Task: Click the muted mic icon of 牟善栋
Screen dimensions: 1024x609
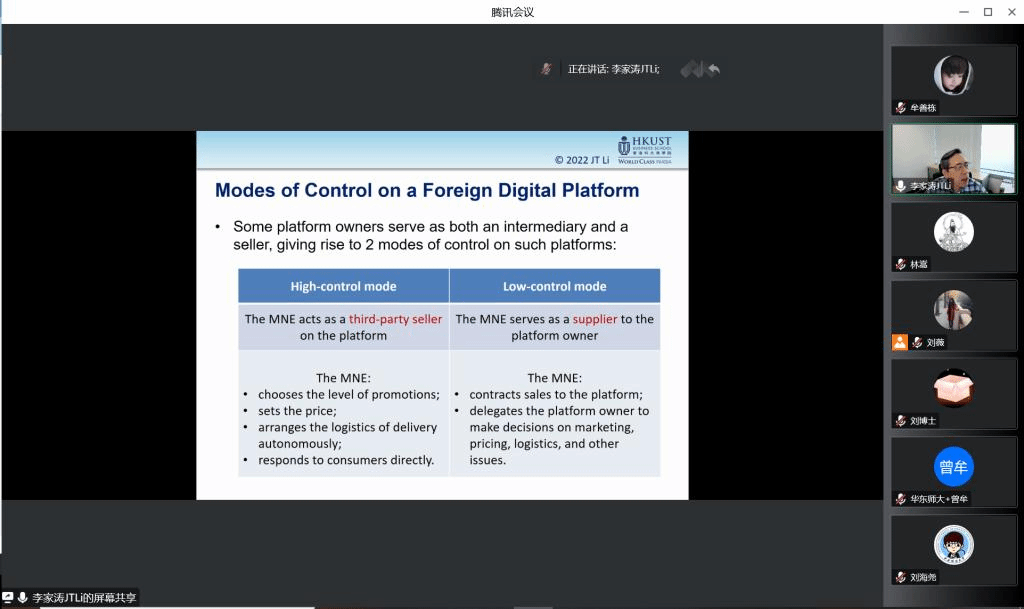Action: coord(901,108)
